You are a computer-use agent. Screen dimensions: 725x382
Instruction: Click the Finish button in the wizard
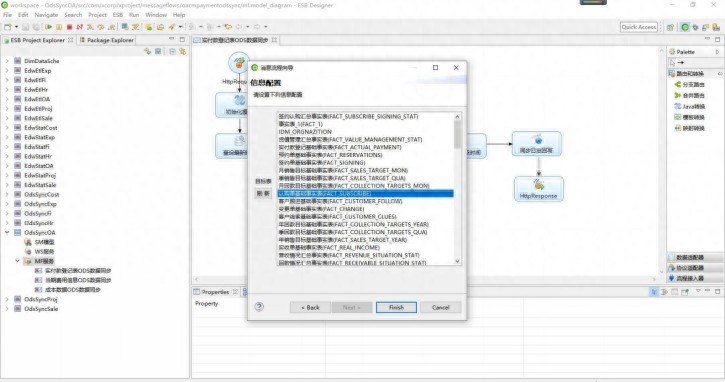[396, 307]
